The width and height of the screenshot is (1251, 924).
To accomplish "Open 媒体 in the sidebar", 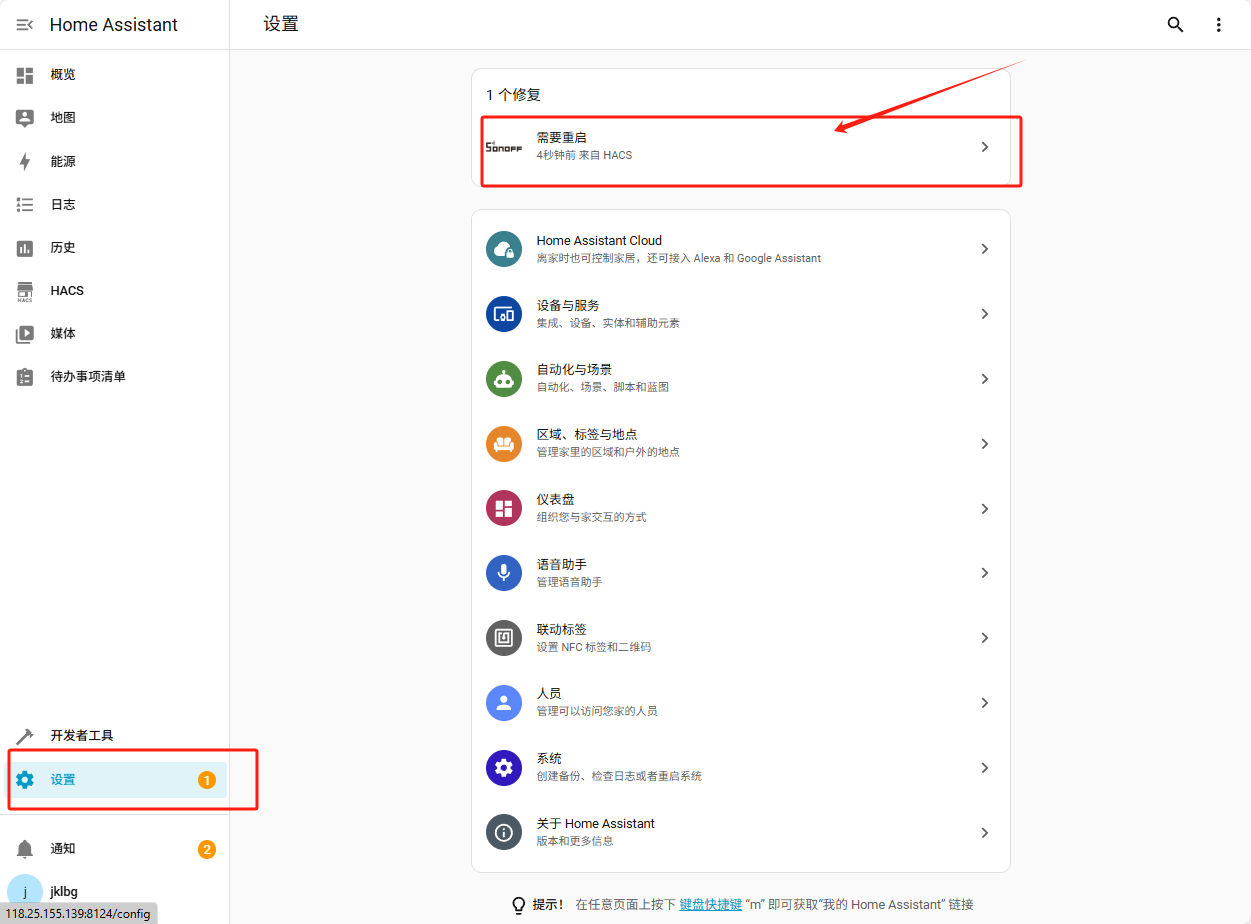I will (x=63, y=334).
